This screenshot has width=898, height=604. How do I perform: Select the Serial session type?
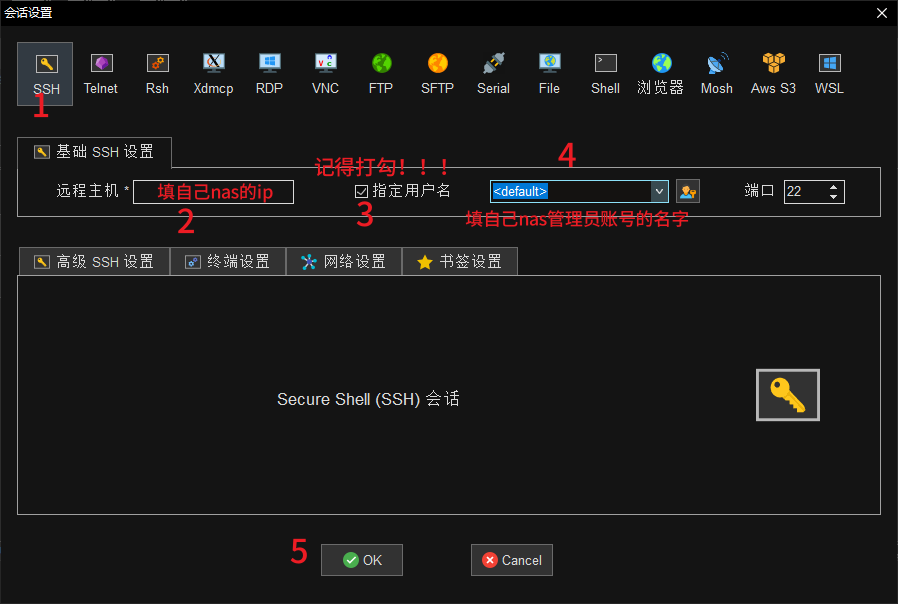[x=493, y=73]
